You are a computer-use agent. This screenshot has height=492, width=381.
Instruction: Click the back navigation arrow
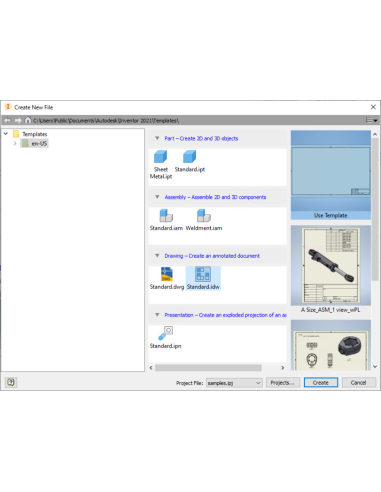8,120
